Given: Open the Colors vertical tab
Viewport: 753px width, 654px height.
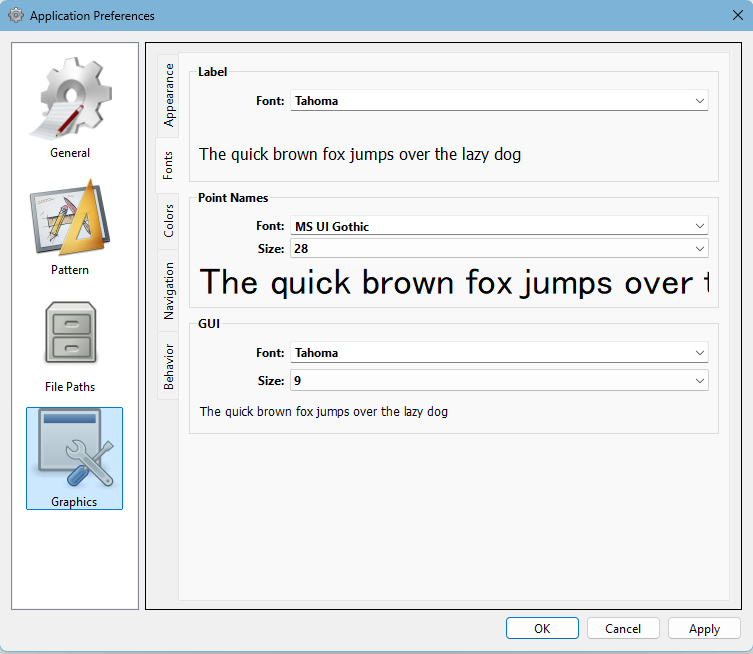Looking at the screenshot, I should 168,222.
